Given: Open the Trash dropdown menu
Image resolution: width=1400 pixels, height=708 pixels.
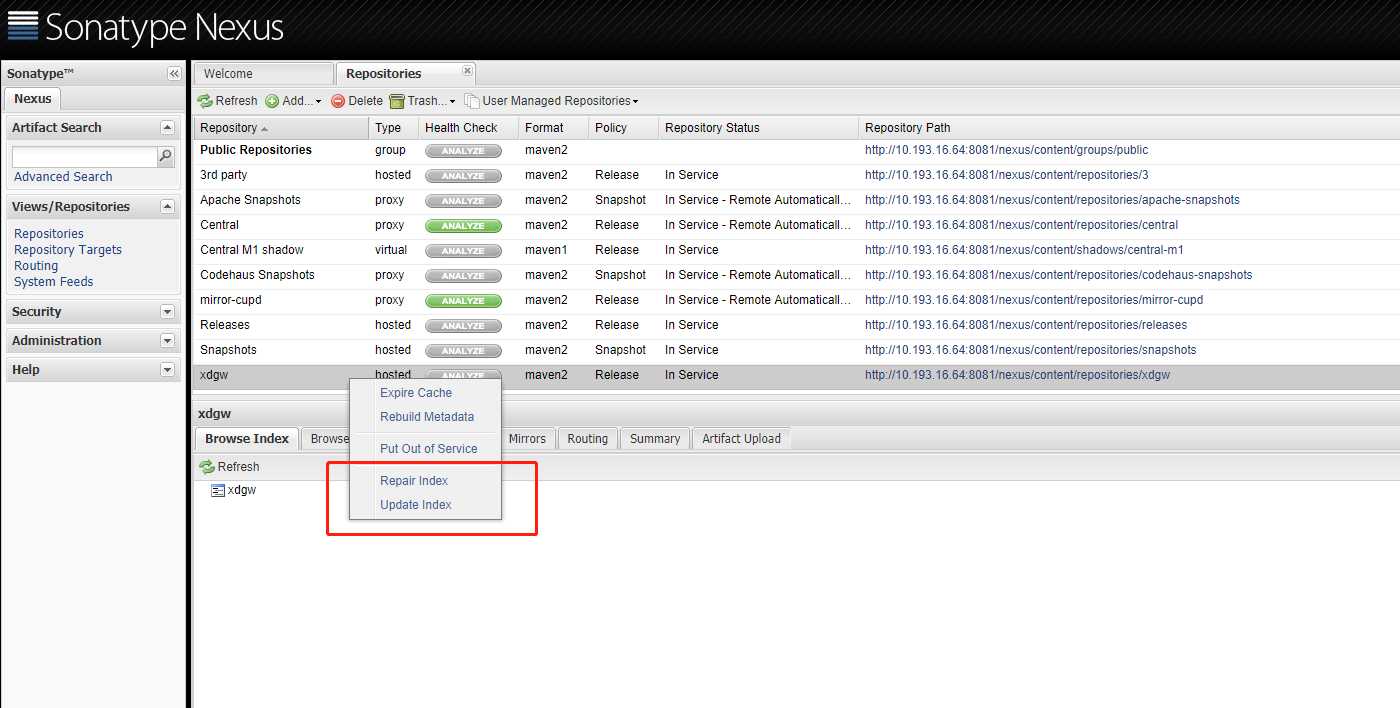Looking at the screenshot, I should (x=422, y=101).
